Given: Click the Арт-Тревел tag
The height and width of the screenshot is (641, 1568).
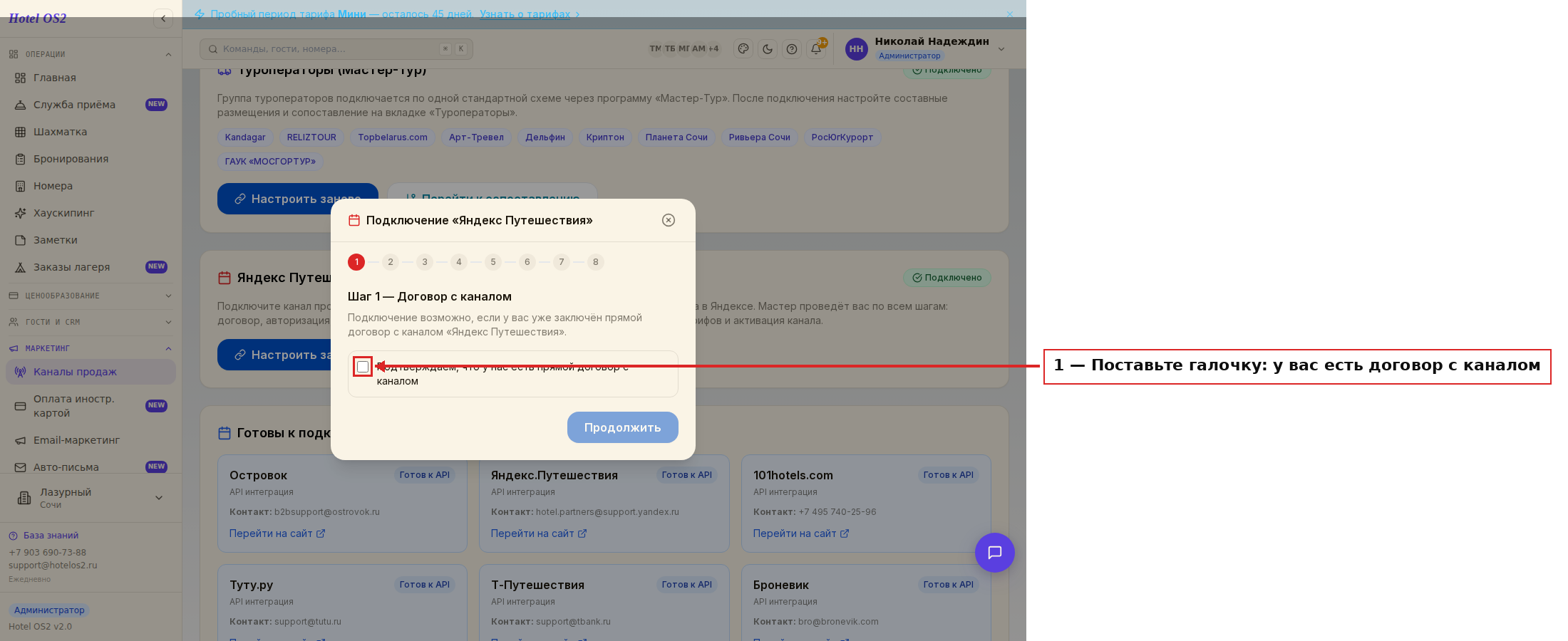Looking at the screenshot, I should click(476, 137).
